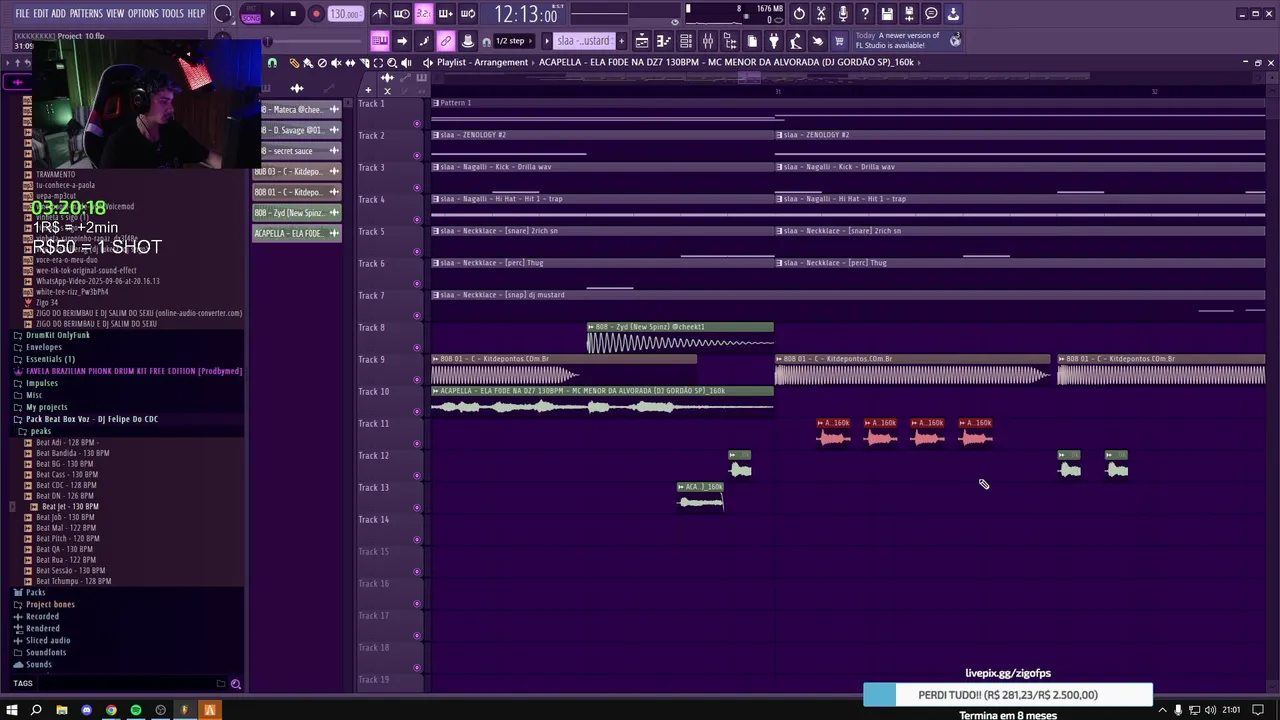Click the 808 - Zyd clip on Track 8
Viewport: 1280px width, 720px height.
(x=680, y=338)
